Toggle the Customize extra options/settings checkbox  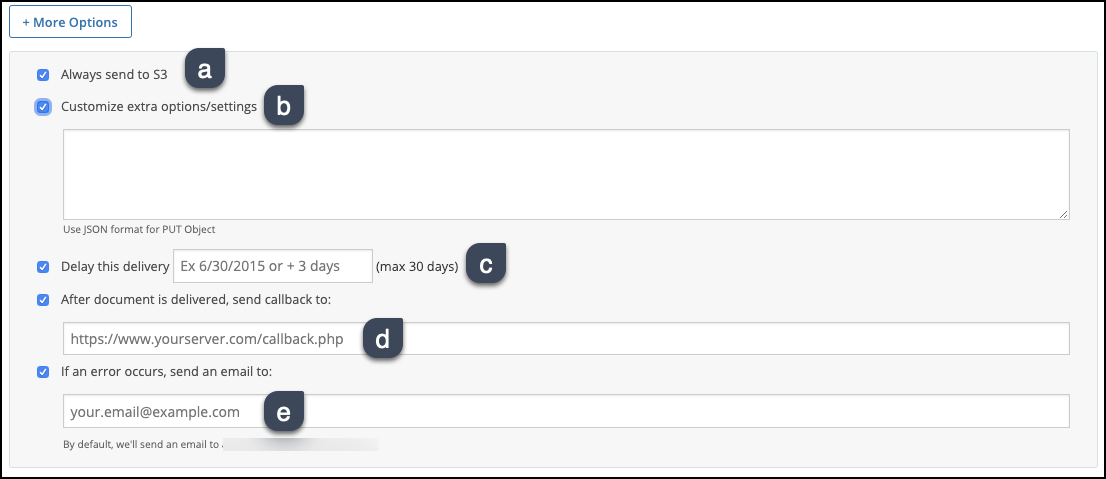[43, 106]
